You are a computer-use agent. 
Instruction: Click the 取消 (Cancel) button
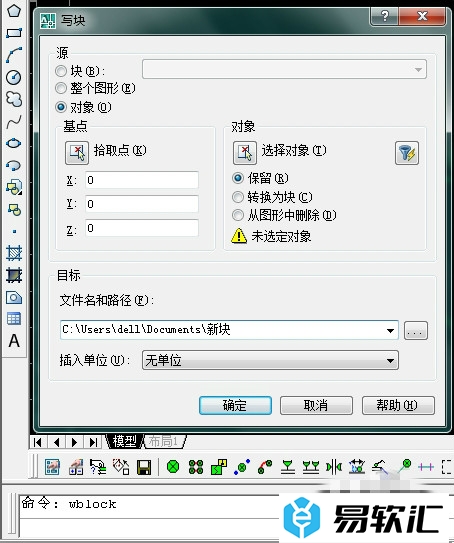click(316, 405)
